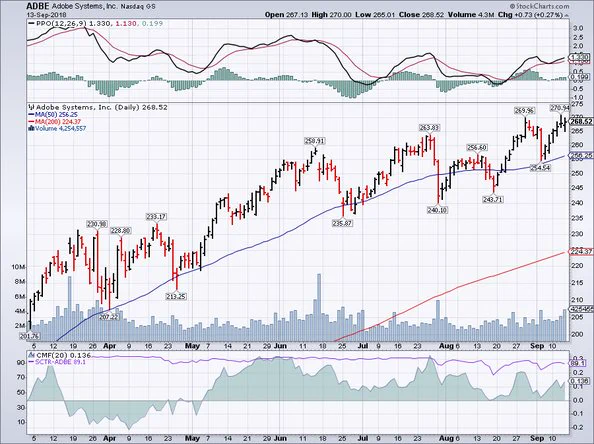Click the 270.94 peak price label

(560, 108)
